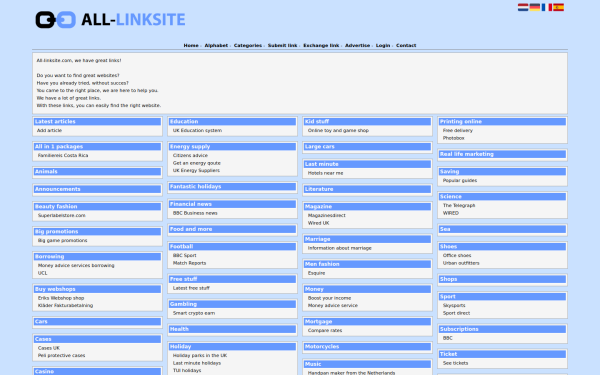Open Eriks Webshop shop link
Viewport: 600px width, 375px height.
[61, 298]
